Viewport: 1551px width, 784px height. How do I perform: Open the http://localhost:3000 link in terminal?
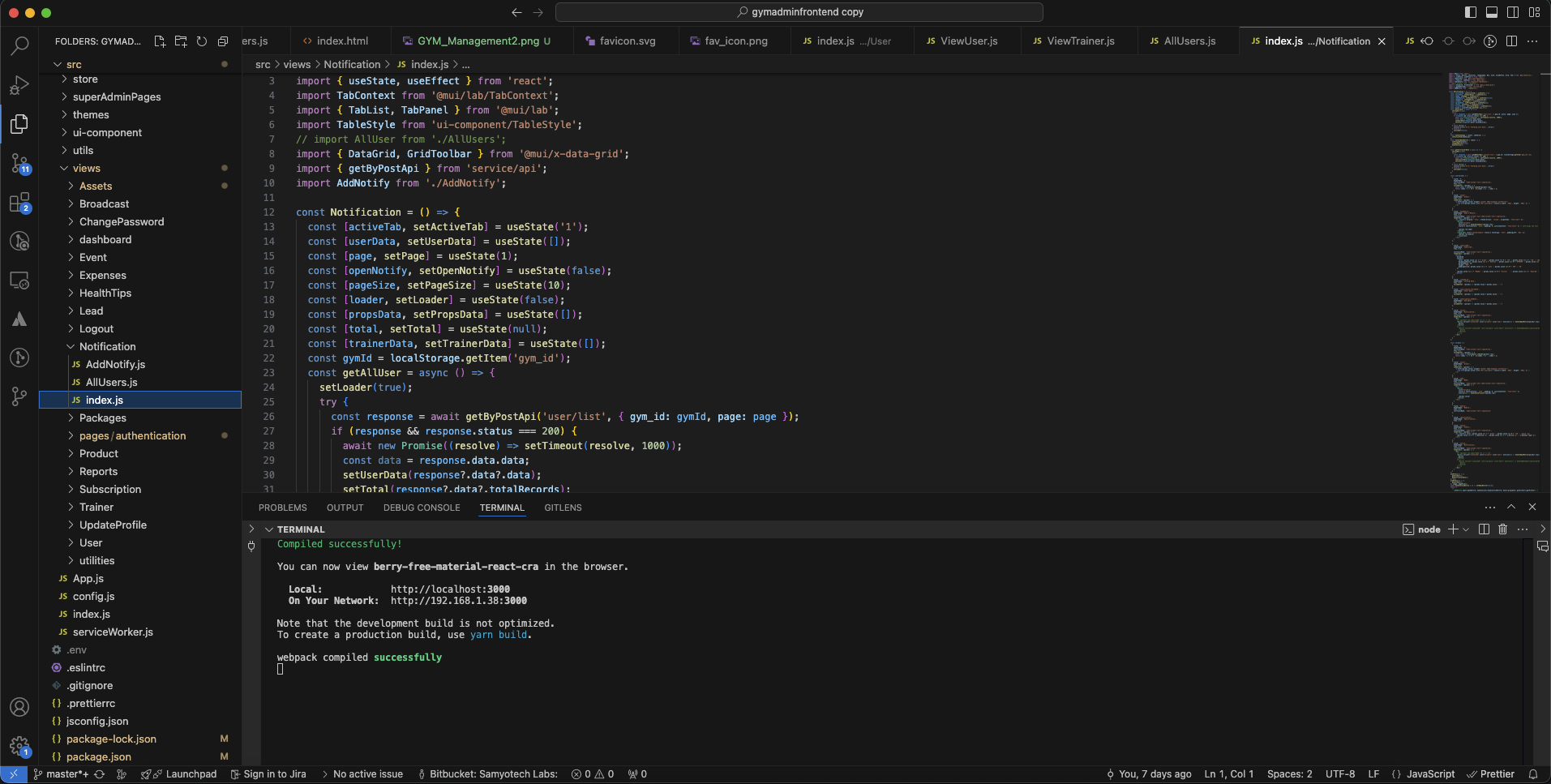click(x=450, y=589)
